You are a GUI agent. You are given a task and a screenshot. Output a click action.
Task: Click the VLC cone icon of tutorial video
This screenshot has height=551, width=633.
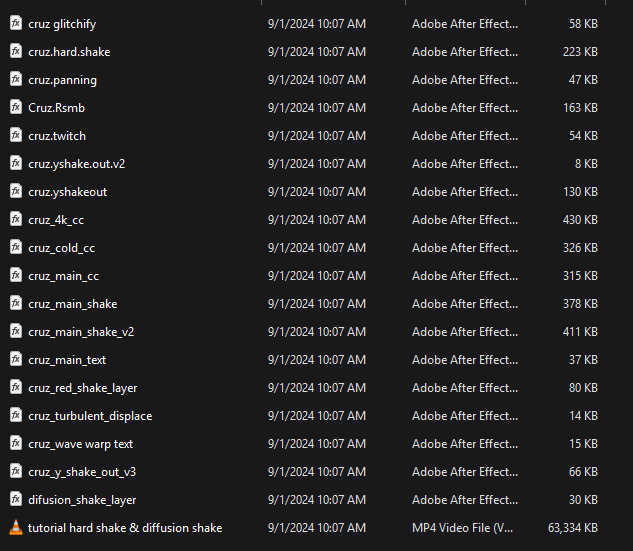pyautogui.click(x=15, y=527)
